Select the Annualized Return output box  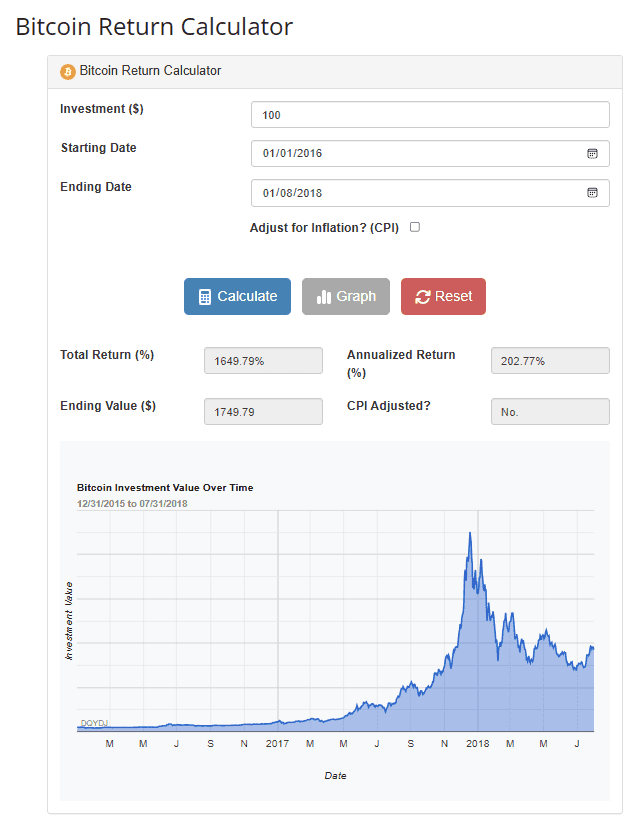click(550, 361)
